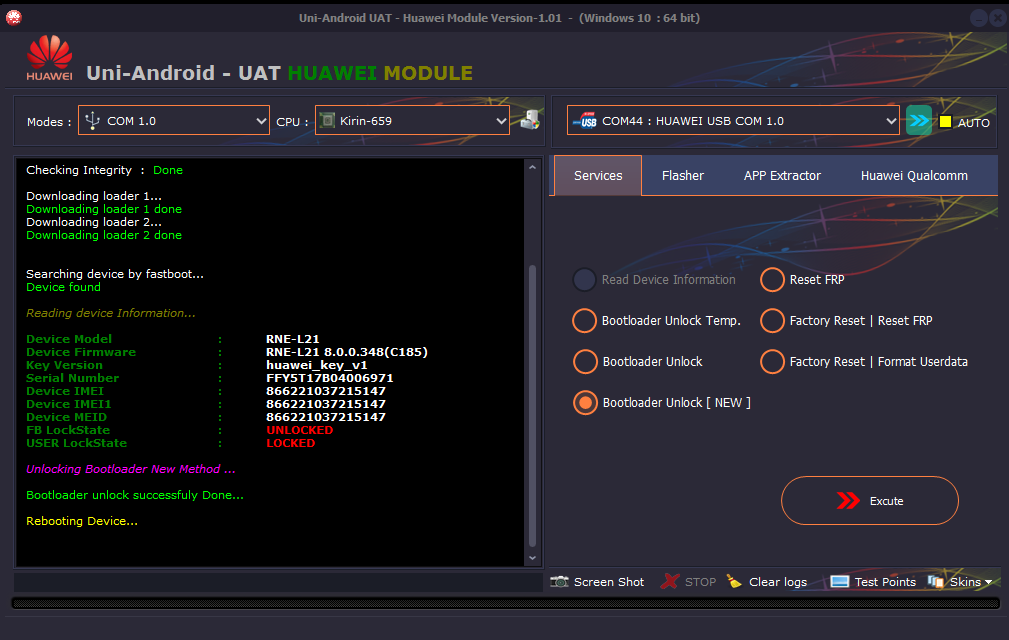
Task: Click 'Bootloader unlock successfuly Done...' log line
Action: click(x=135, y=495)
